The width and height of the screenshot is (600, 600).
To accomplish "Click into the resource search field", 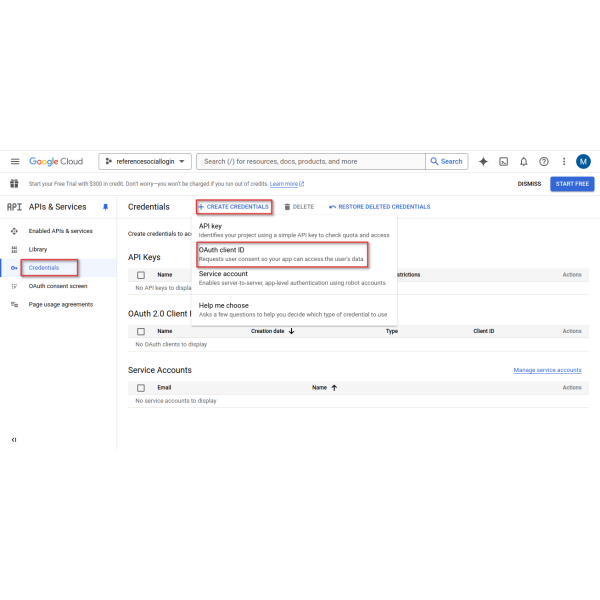I will pyautogui.click(x=312, y=161).
